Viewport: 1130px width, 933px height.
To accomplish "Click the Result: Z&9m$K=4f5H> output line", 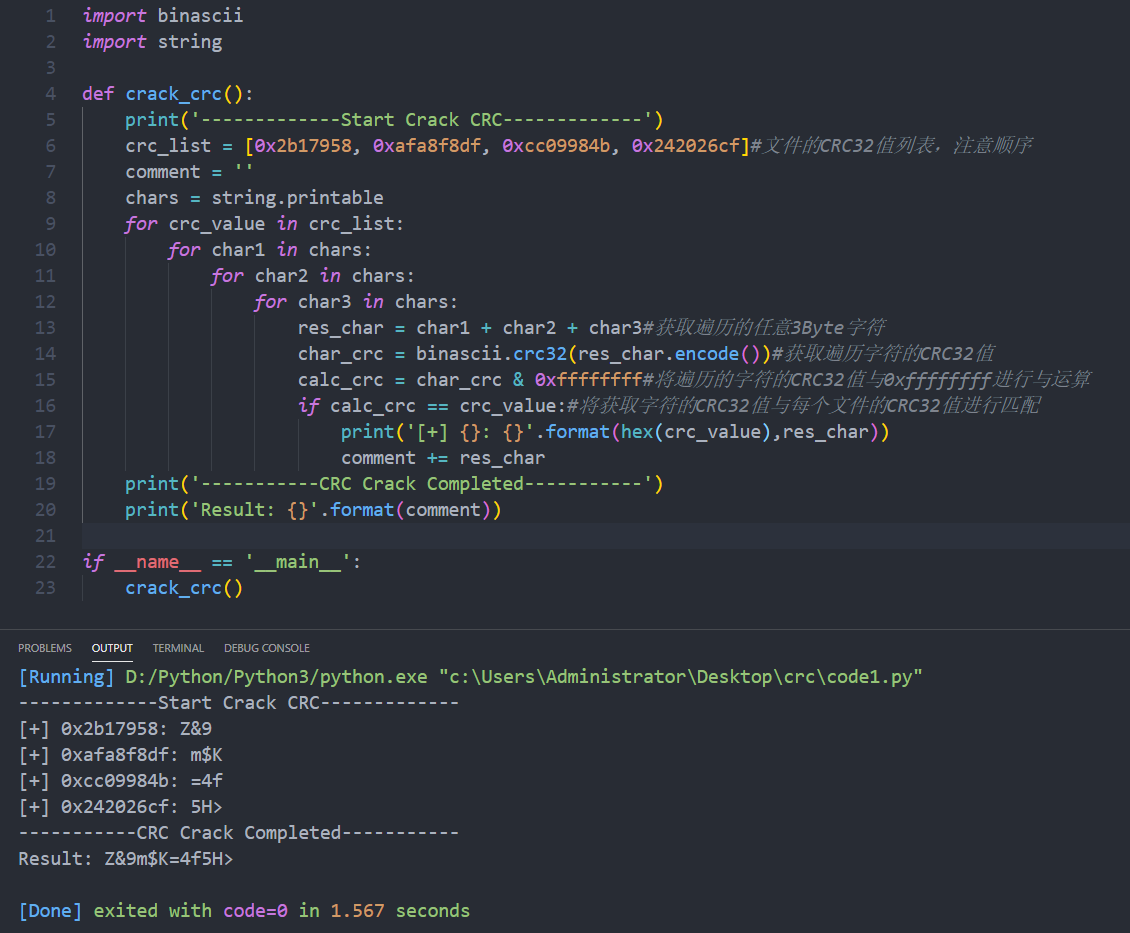I will (x=130, y=858).
